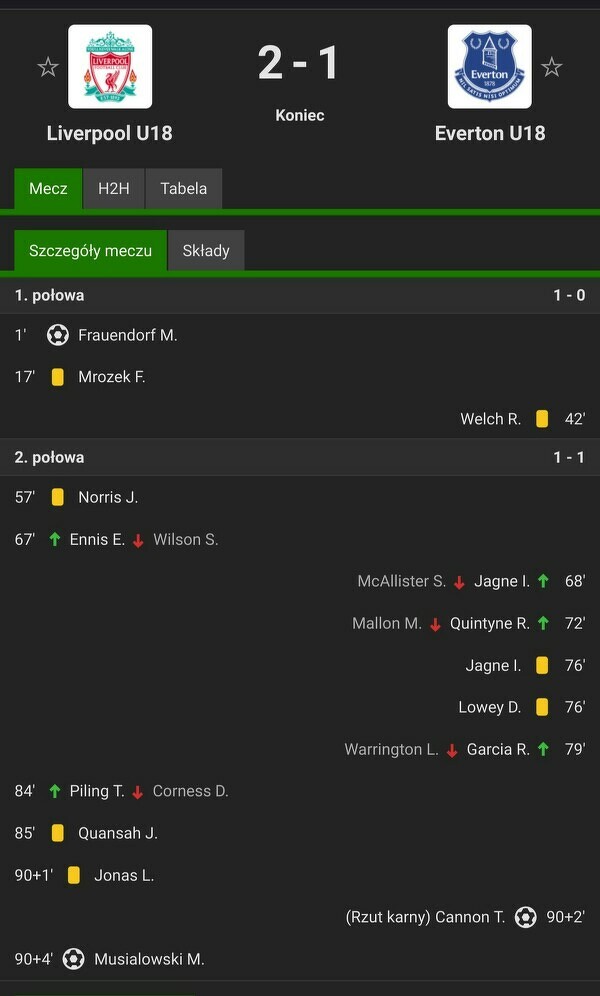Open the Tabela tab

tap(184, 188)
